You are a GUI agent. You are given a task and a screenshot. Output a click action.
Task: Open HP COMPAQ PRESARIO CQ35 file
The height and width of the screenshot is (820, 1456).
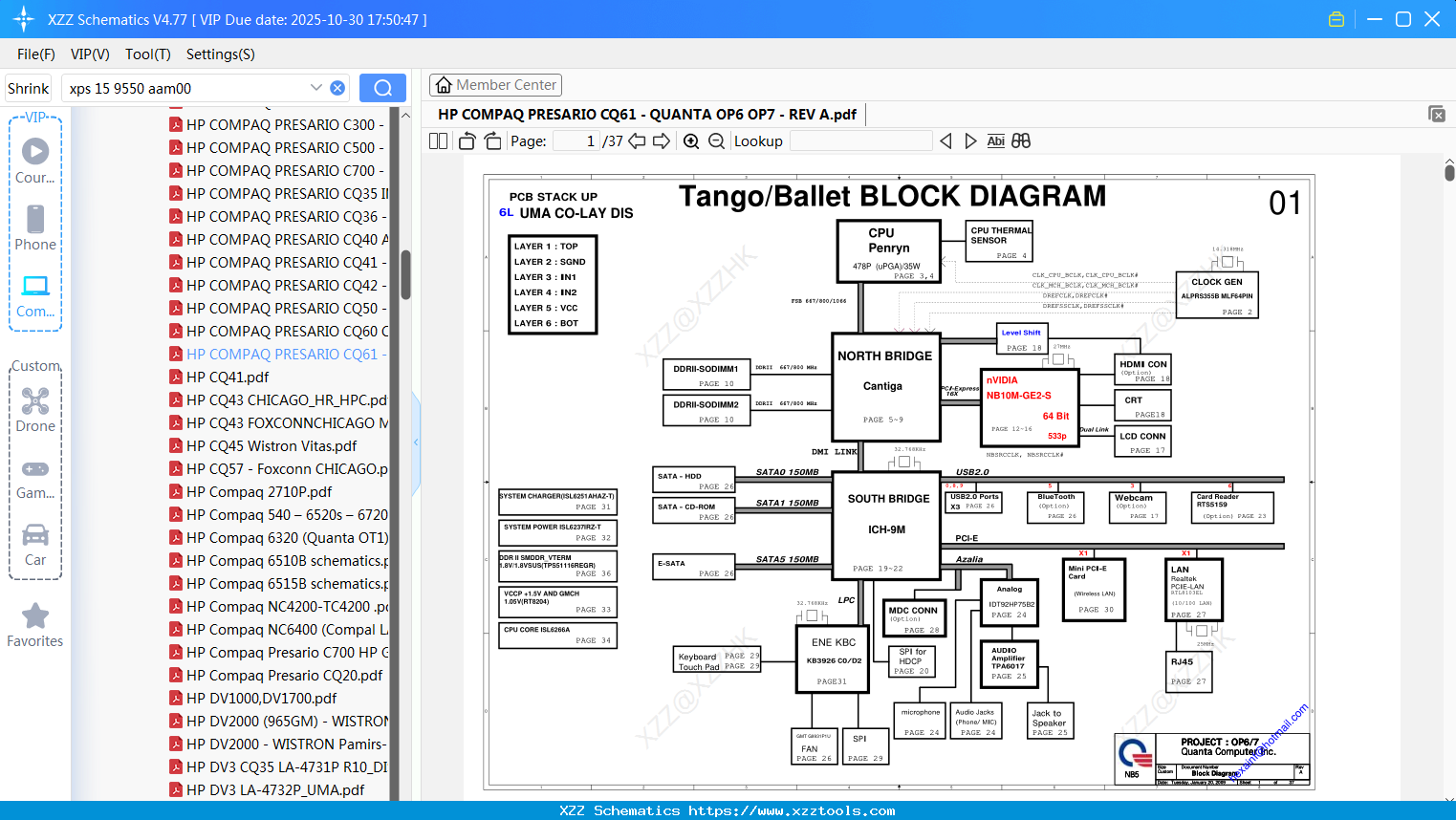278,193
